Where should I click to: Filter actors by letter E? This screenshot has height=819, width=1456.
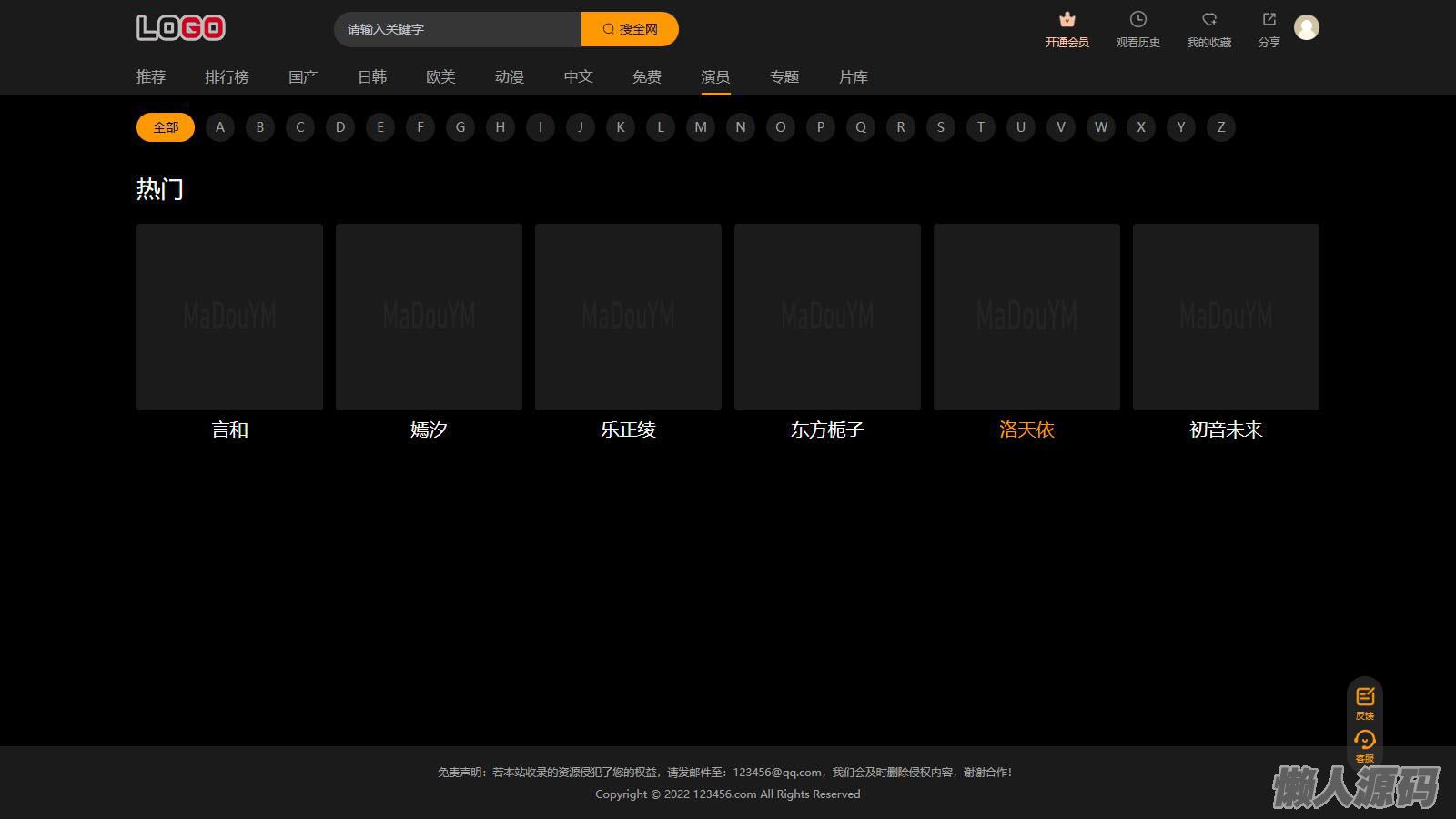(380, 127)
